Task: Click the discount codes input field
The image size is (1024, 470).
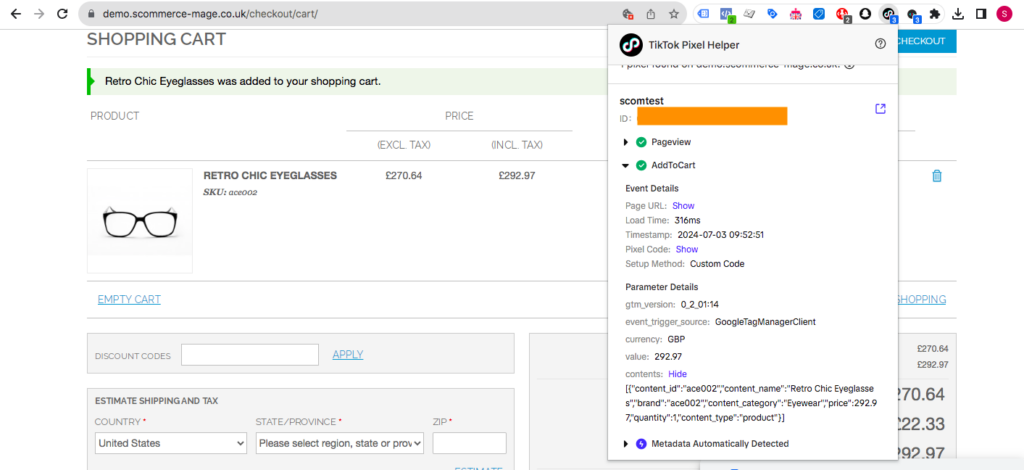Action: point(250,355)
